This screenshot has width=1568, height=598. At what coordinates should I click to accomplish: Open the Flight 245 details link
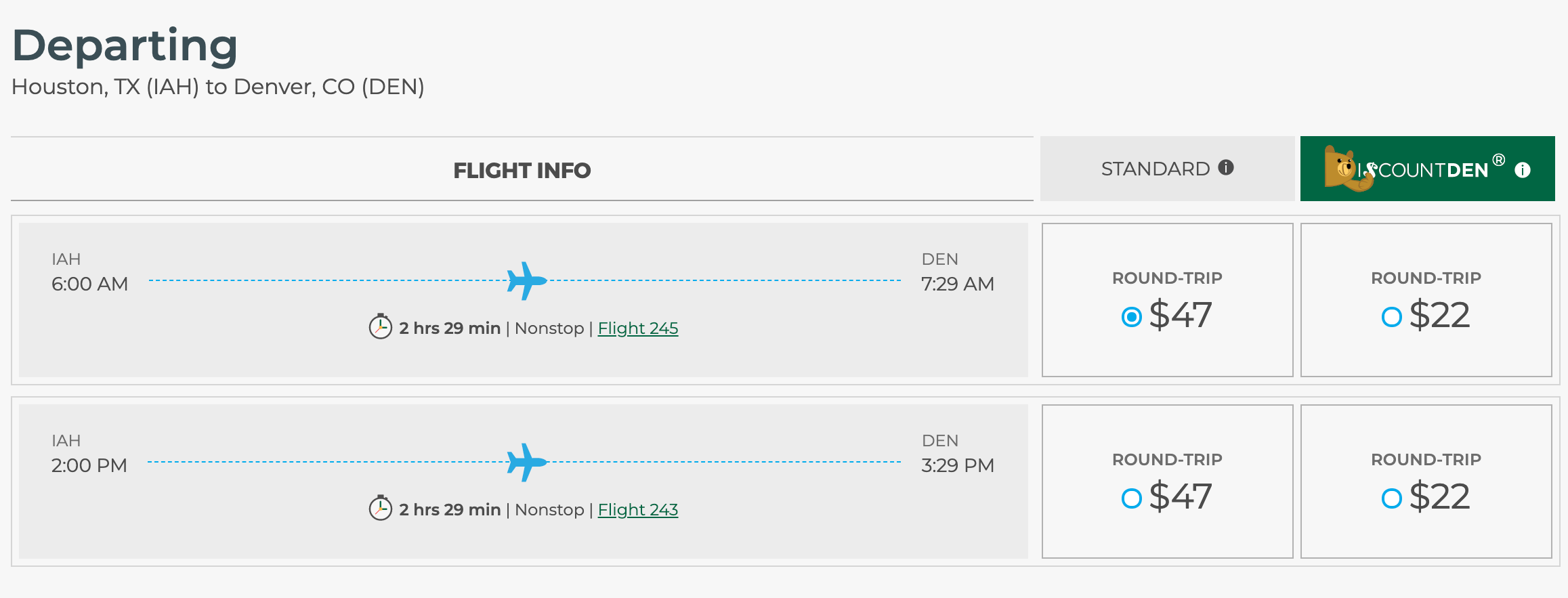coord(637,328)
